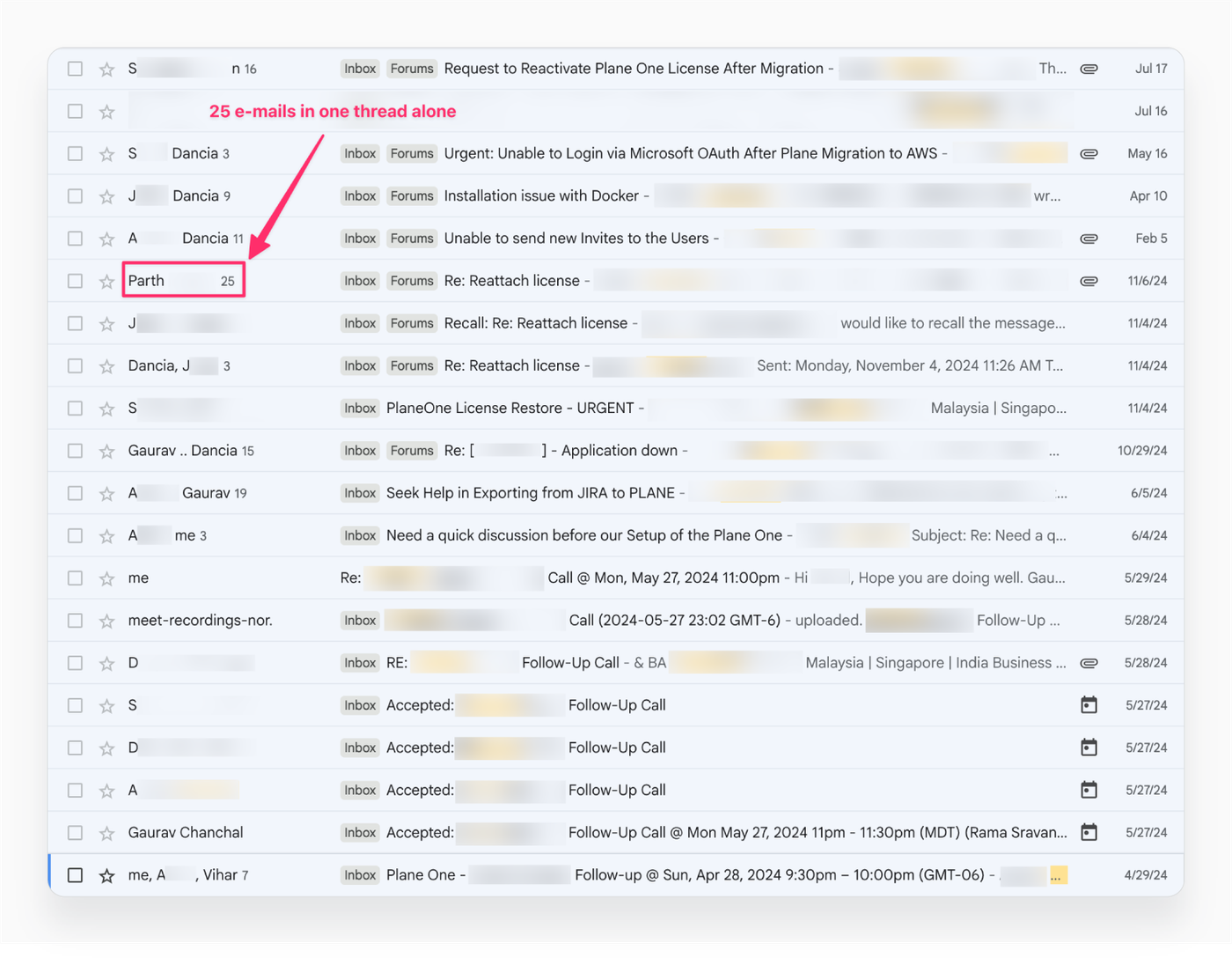Viewport: 1232px width, 972px height.
Task: Click Forums label on Jul 17 license email
Action: [x=412, y=69]
